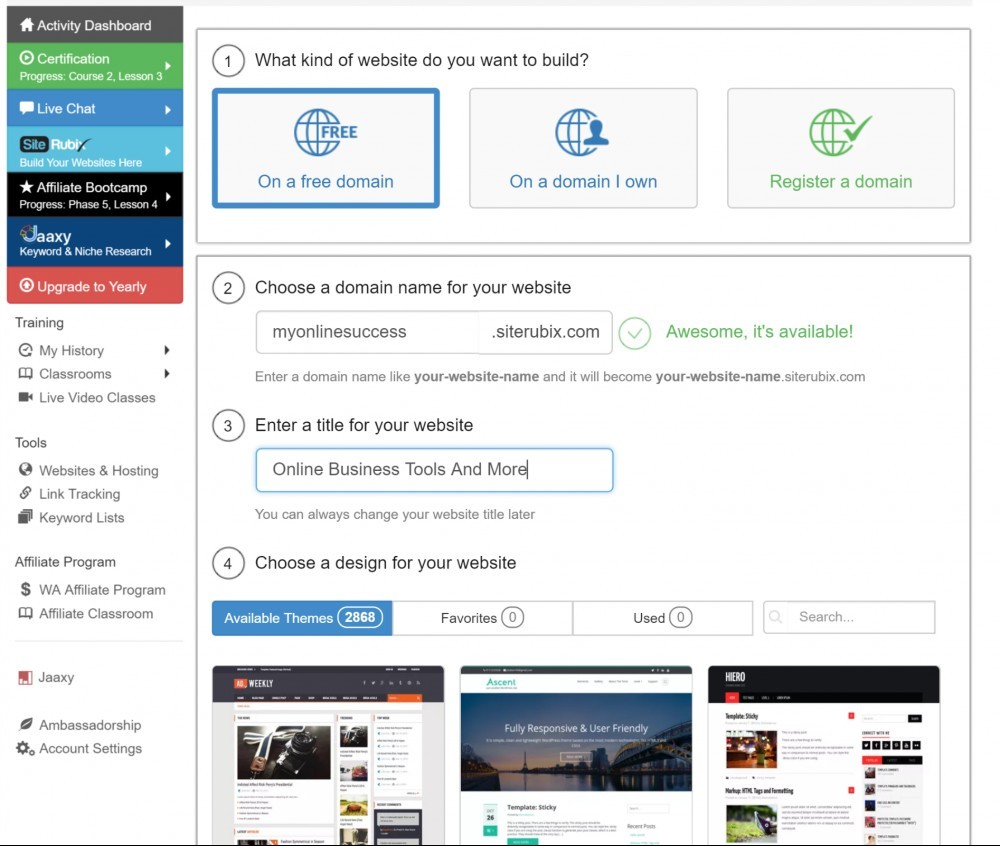
Task: Switch to the Favorites tab
Action: (x=482, y=618)
